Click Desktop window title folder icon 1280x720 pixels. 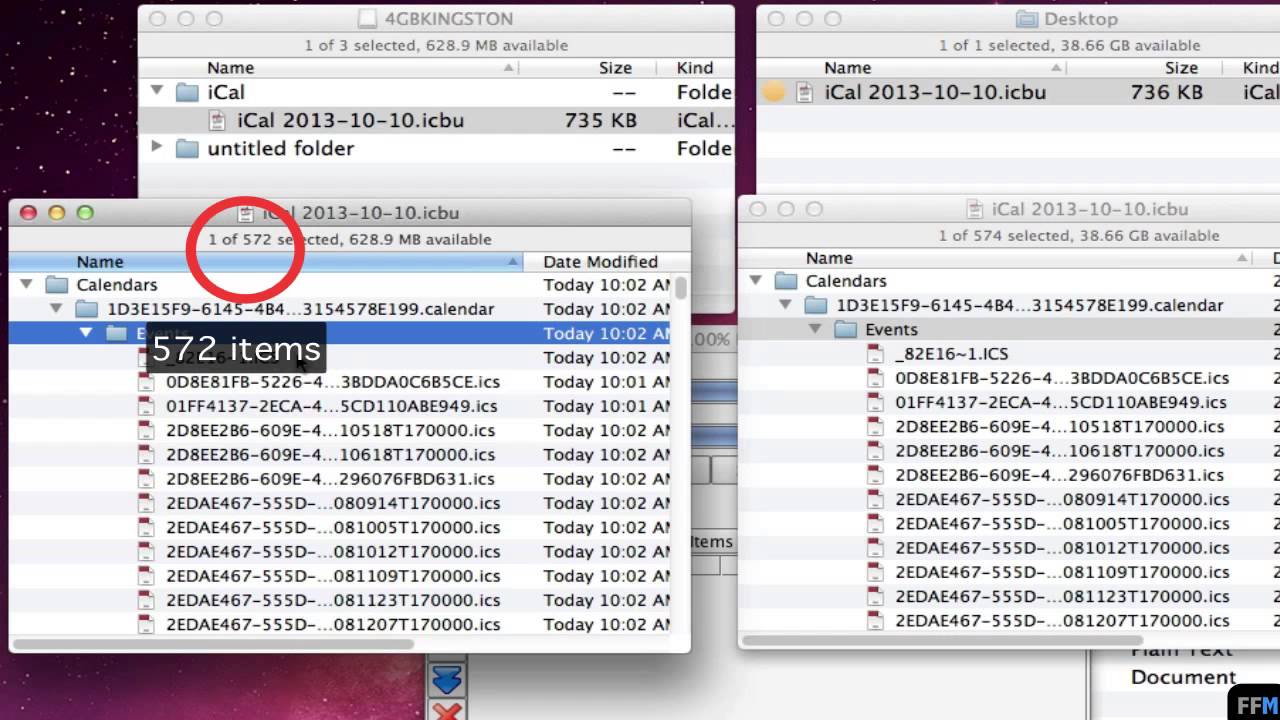[x=1027, y=19]
